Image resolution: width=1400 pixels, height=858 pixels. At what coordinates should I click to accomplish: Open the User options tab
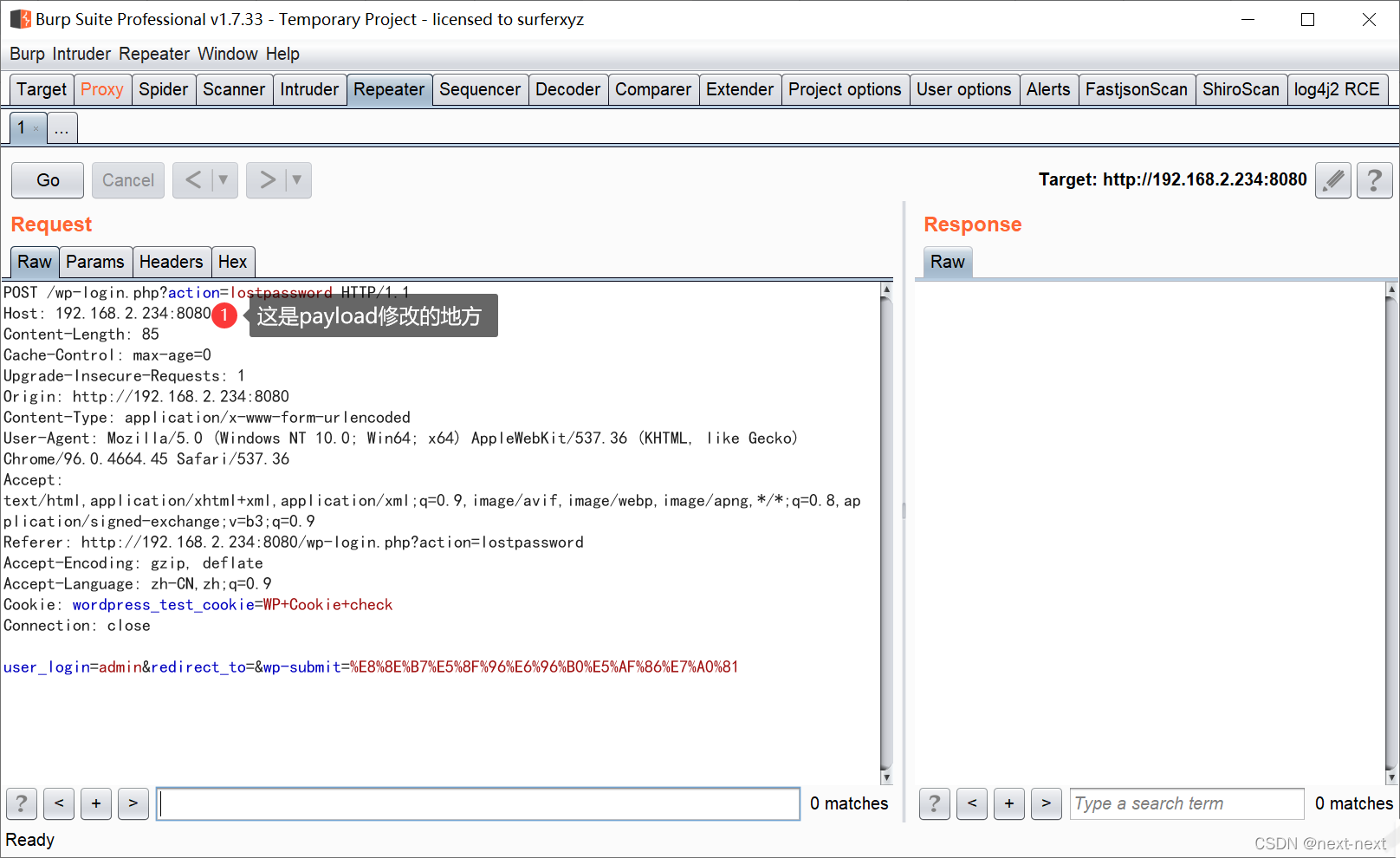point(963,89)
